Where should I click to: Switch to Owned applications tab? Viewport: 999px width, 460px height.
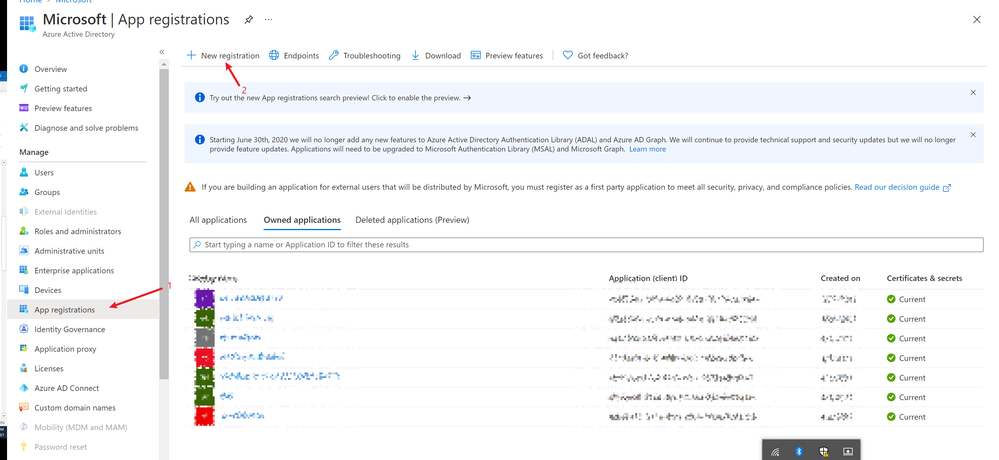[302, 220]
